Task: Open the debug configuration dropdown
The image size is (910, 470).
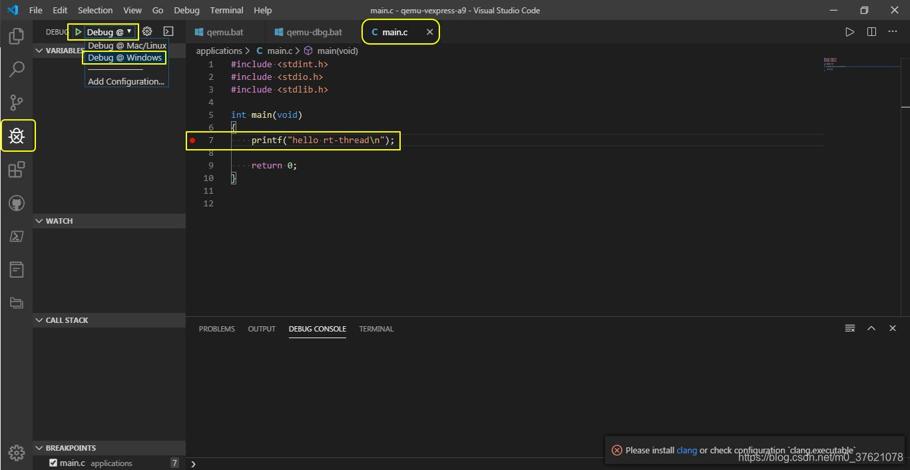Action: (108, 32)
